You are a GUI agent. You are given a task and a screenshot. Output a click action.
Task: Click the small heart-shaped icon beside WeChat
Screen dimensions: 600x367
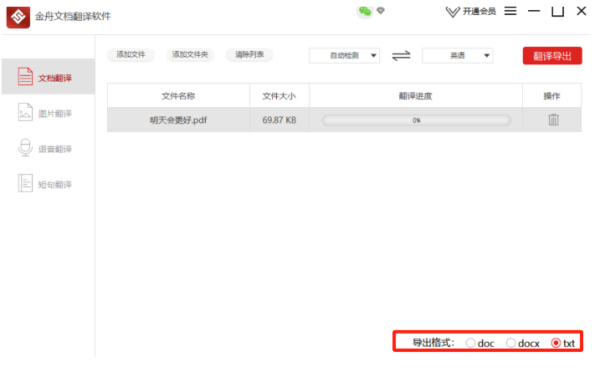pyautogui.click(x=380, y=11)
